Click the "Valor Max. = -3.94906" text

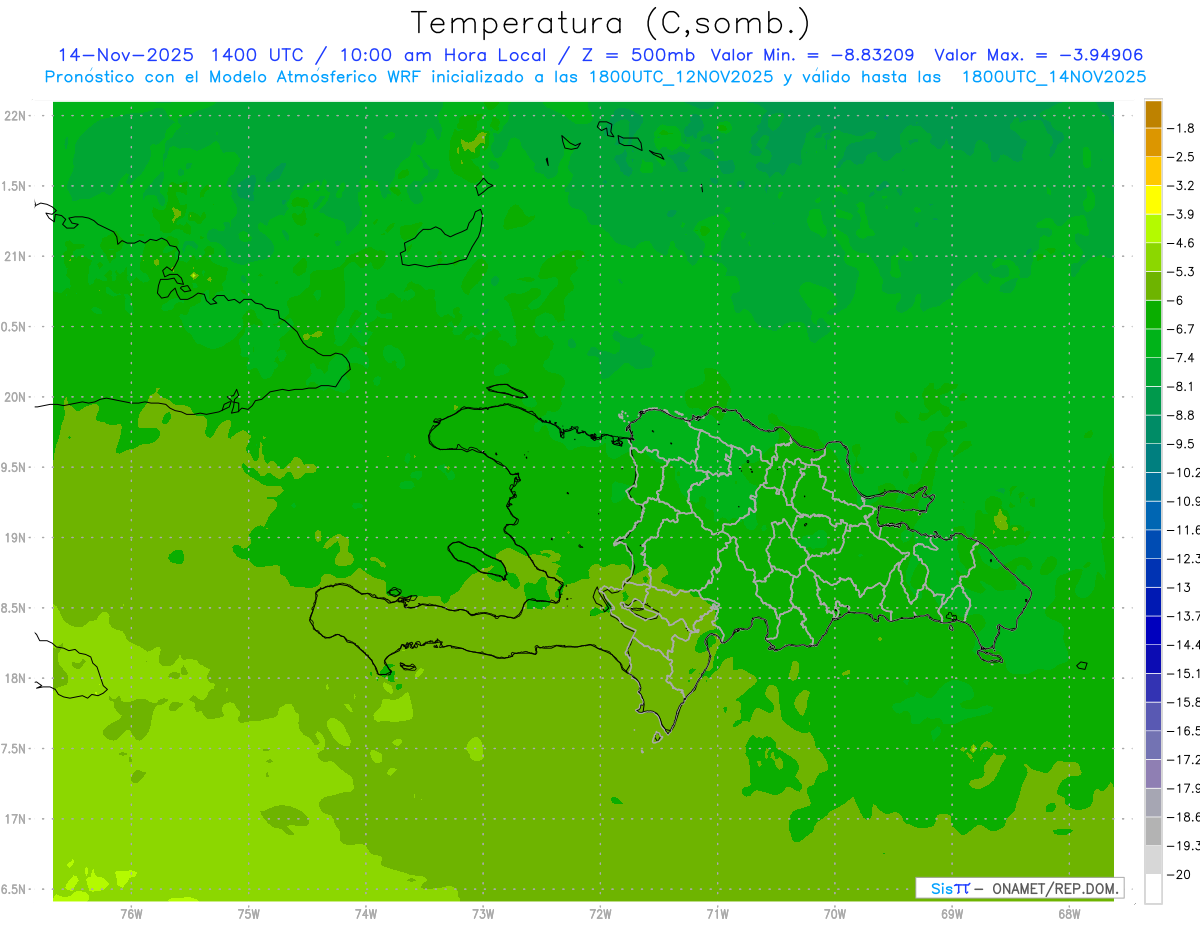1039,55
